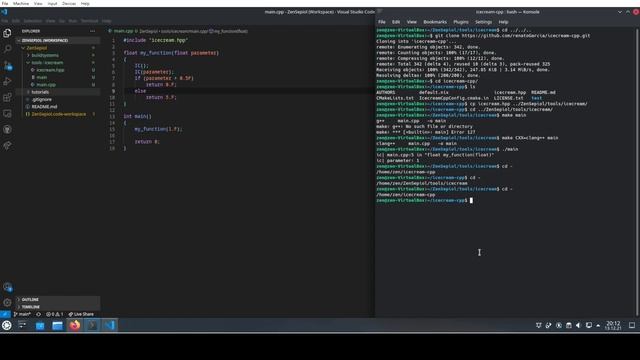The height and width of the screenshot is (360, 640).
Task: Show hidden system tray icons arrow
Action: [x=598, y=325]
